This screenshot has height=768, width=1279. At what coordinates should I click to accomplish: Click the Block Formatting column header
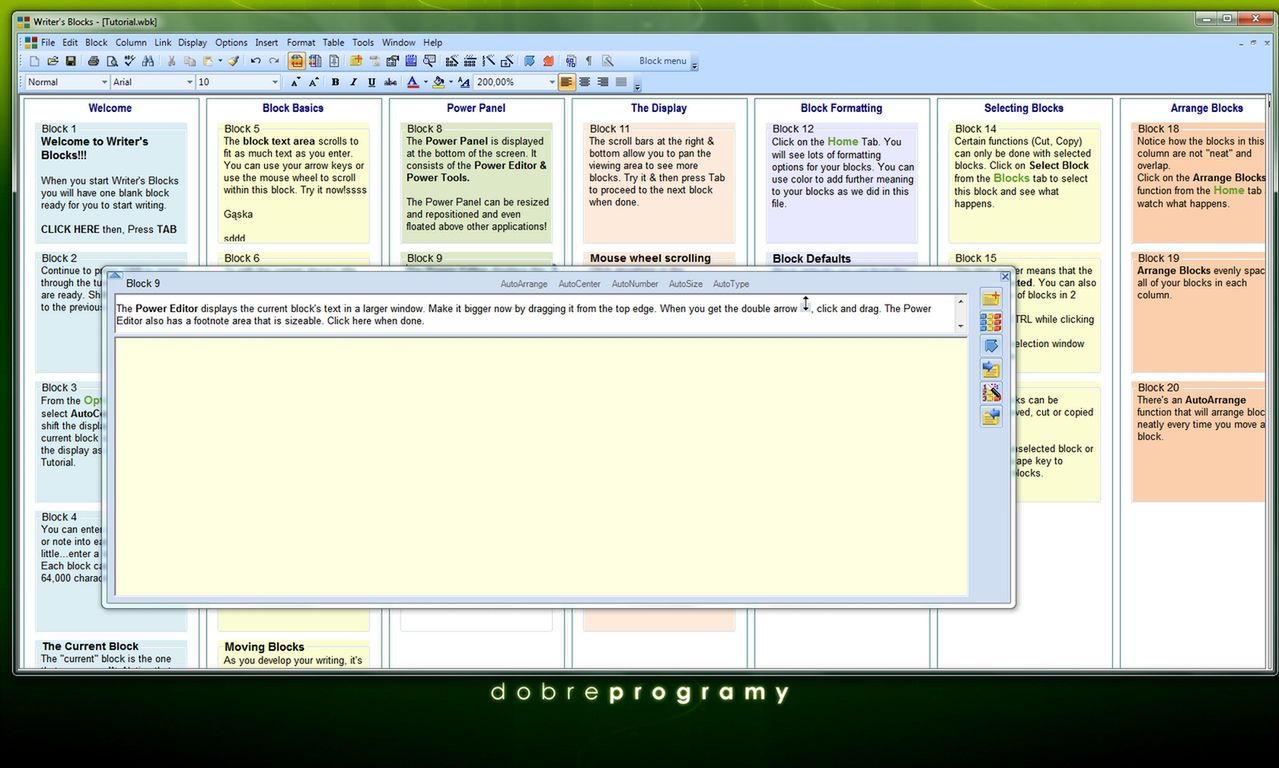click(x=841, y=108)
